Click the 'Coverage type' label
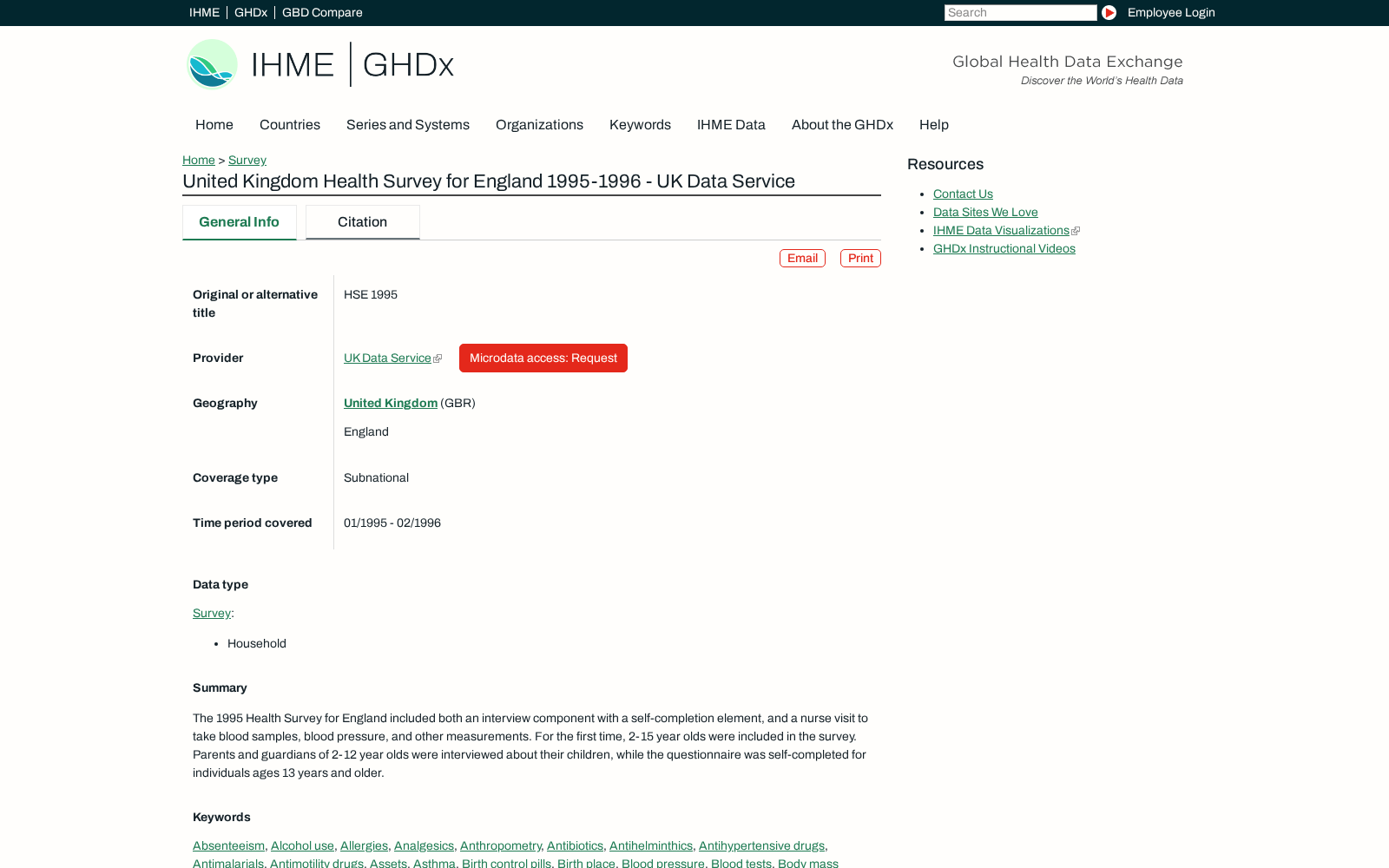The height and width of the screenshot is (868, 1389). click(235, 477)
